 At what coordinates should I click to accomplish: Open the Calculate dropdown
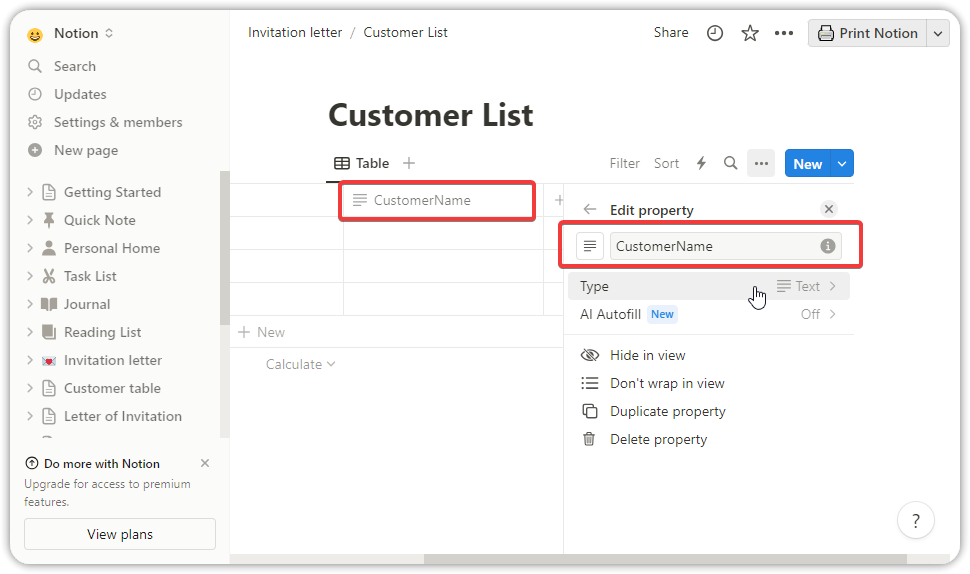(301, 364)
